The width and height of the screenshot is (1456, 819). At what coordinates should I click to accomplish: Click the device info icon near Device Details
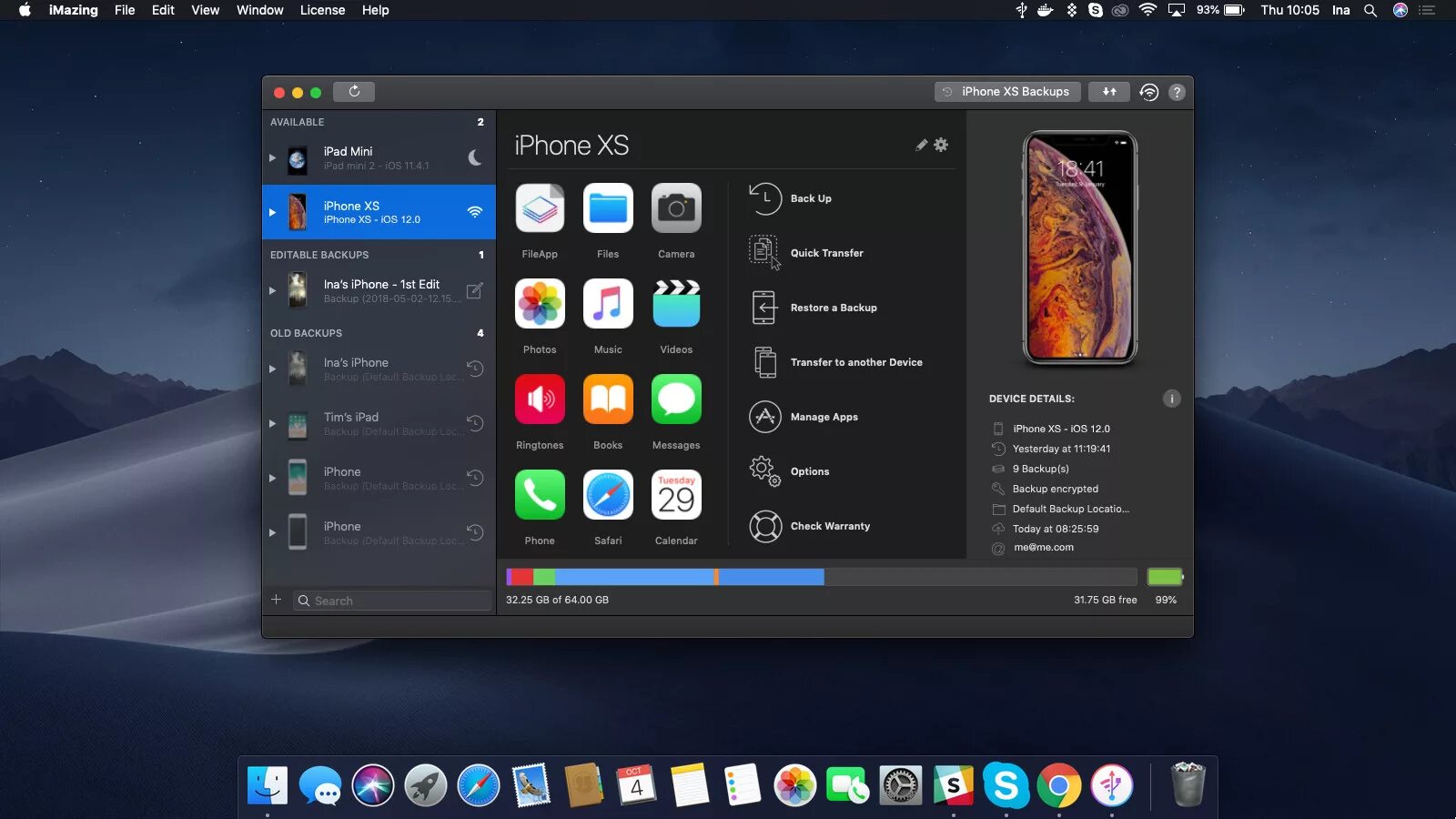click(1171, 399)
